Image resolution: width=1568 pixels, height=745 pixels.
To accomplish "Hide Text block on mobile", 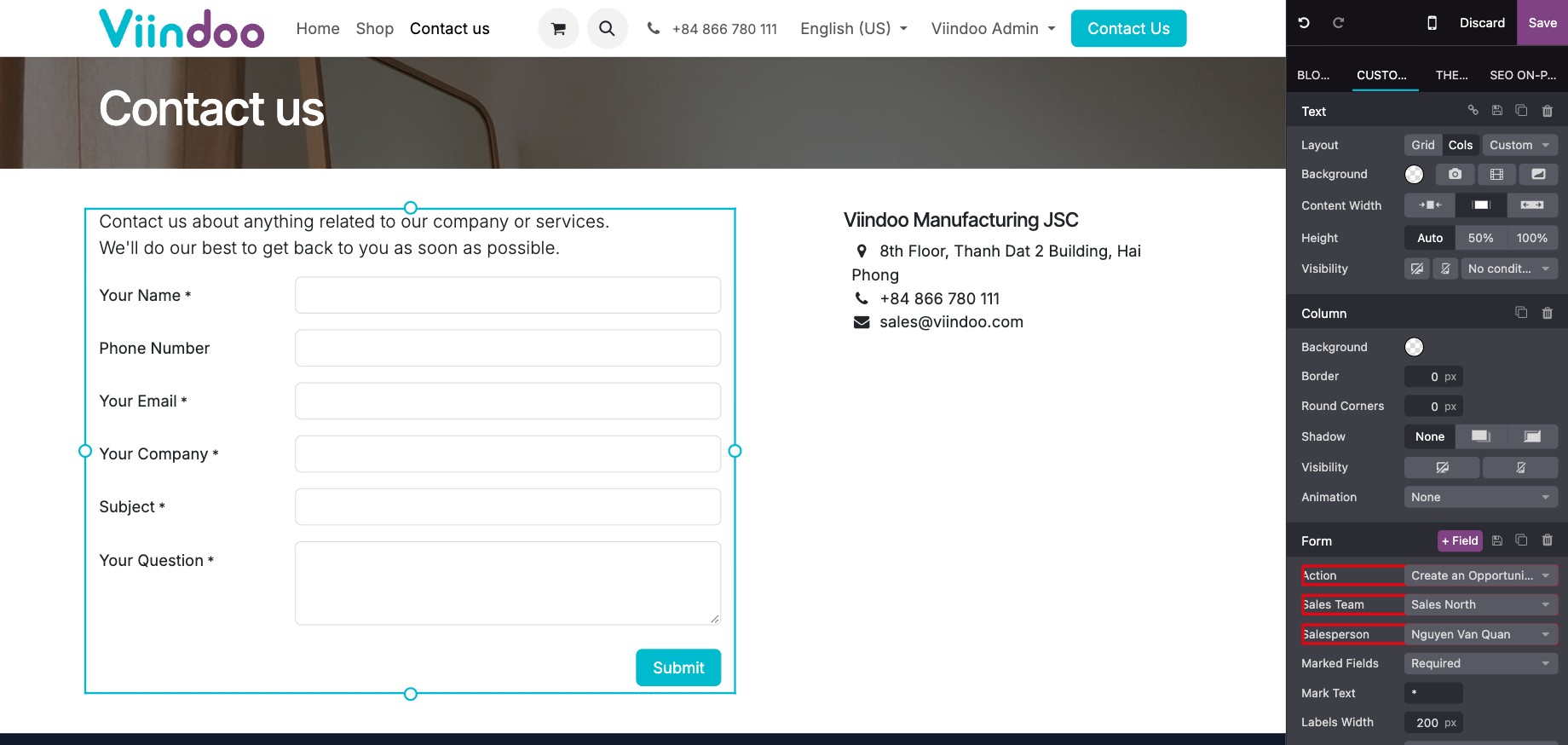I will click(x=1445, y=269).
